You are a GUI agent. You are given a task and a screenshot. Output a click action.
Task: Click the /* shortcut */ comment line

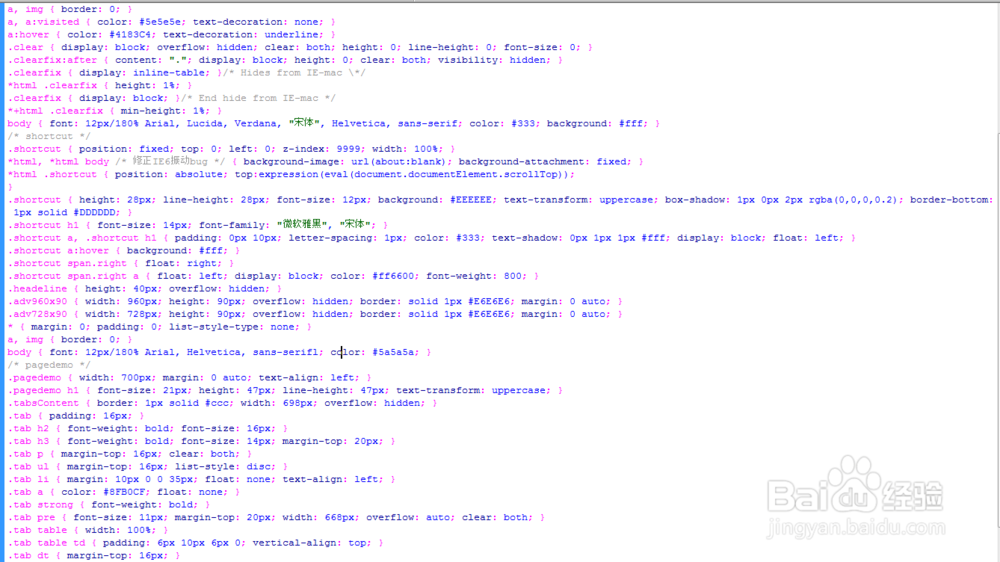tap(49, 137)
